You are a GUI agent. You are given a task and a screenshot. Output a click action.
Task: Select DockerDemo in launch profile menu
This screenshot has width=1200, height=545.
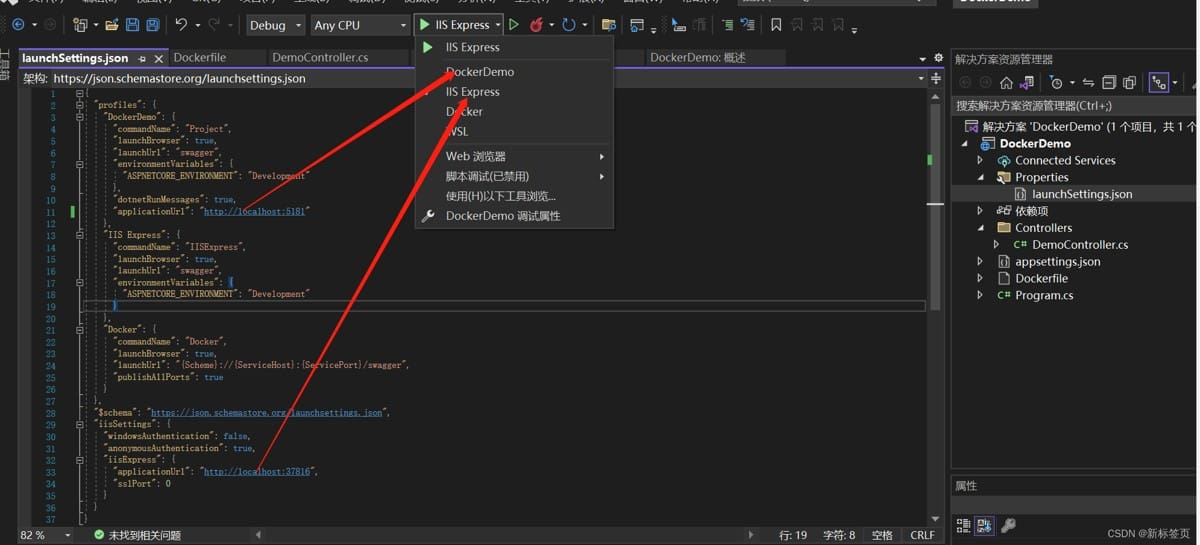514,72
